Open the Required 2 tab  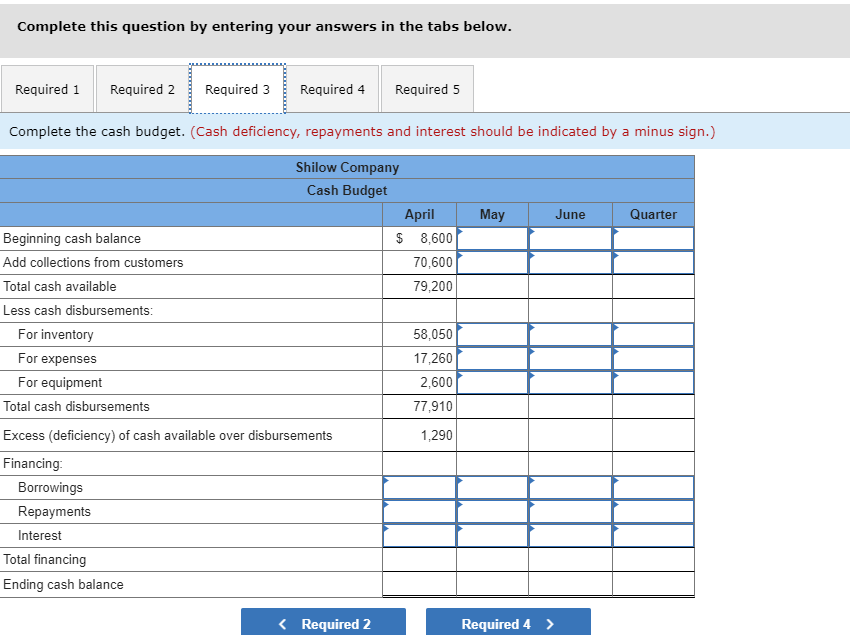pos(142,88)
